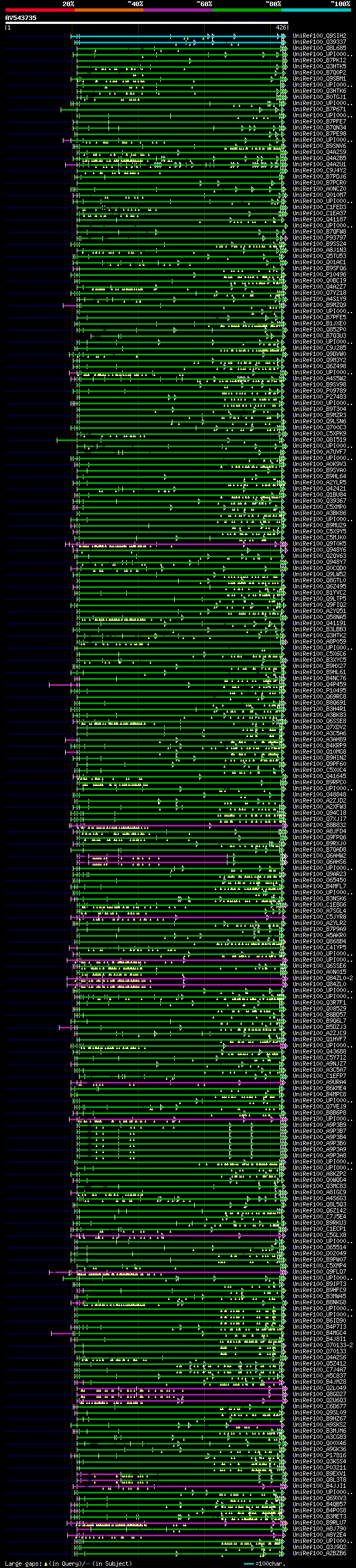This screenshot has height=1568, width=356.
Task: Open hit UniRef100_B9SNV6
Action: point(319,146)
